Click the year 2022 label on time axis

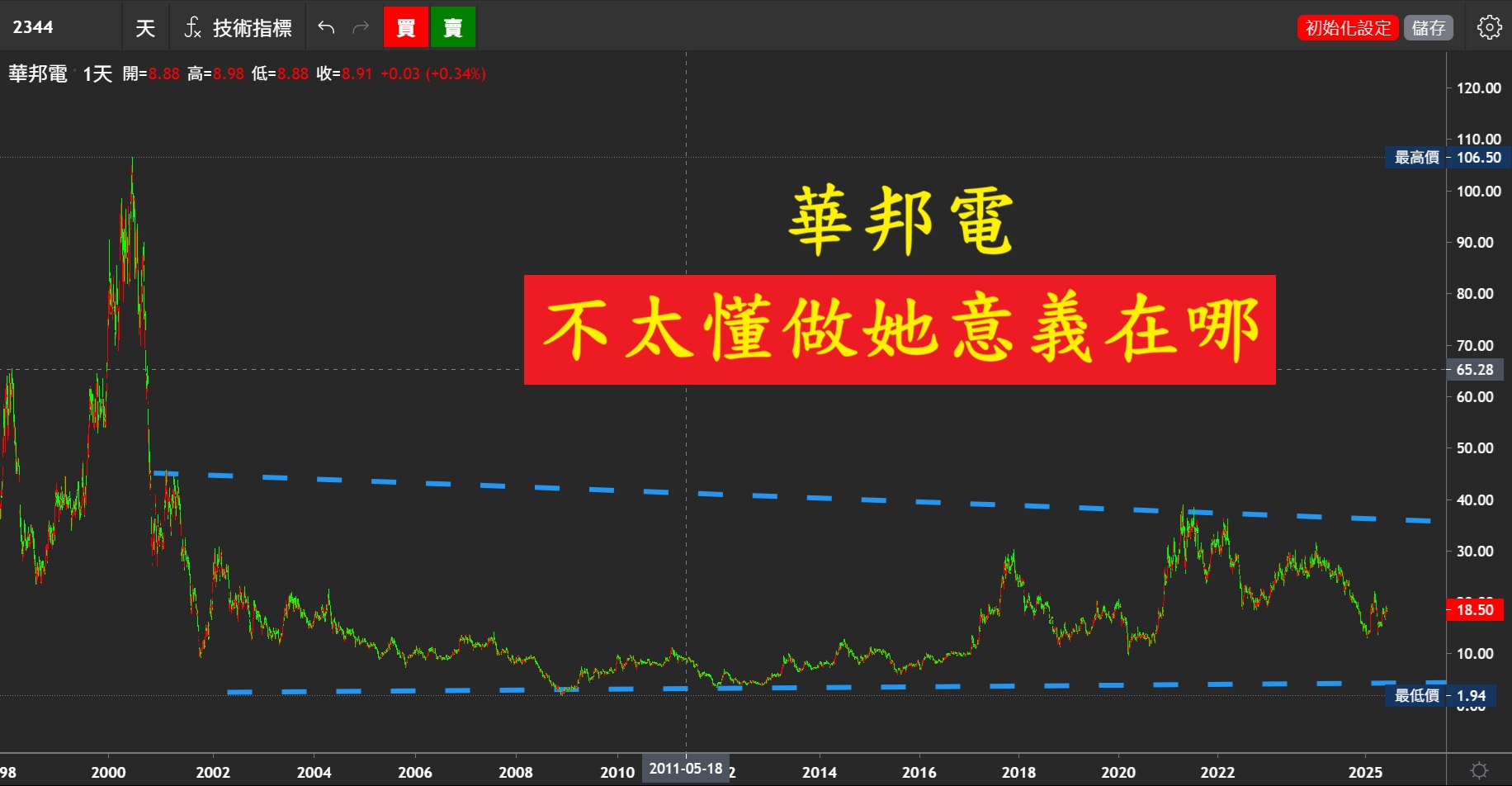1217,773
